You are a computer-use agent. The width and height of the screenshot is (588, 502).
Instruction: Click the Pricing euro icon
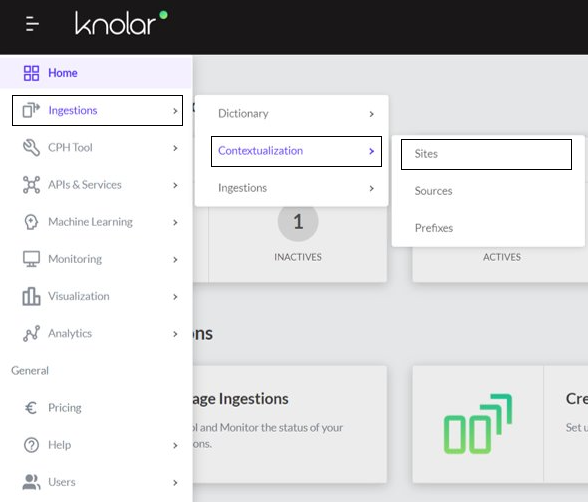tap(31, 408)
